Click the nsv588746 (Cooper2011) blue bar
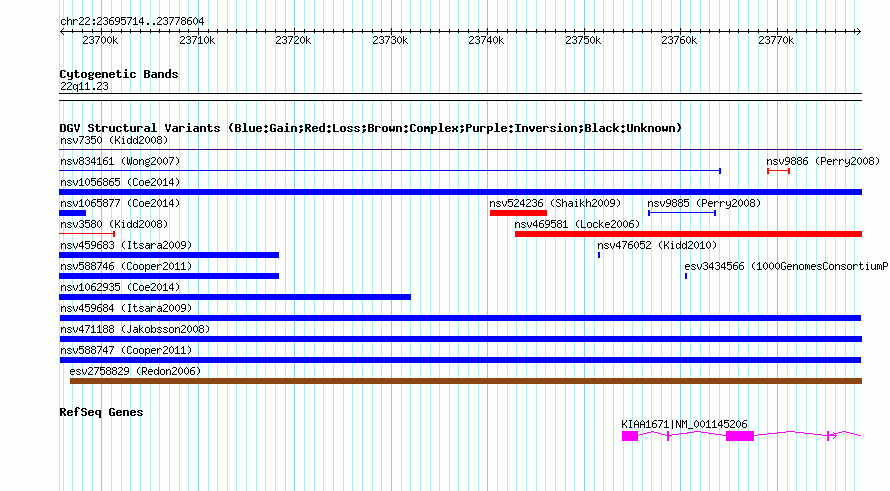This screenshot has width=890, height=491. click(169, 276)
